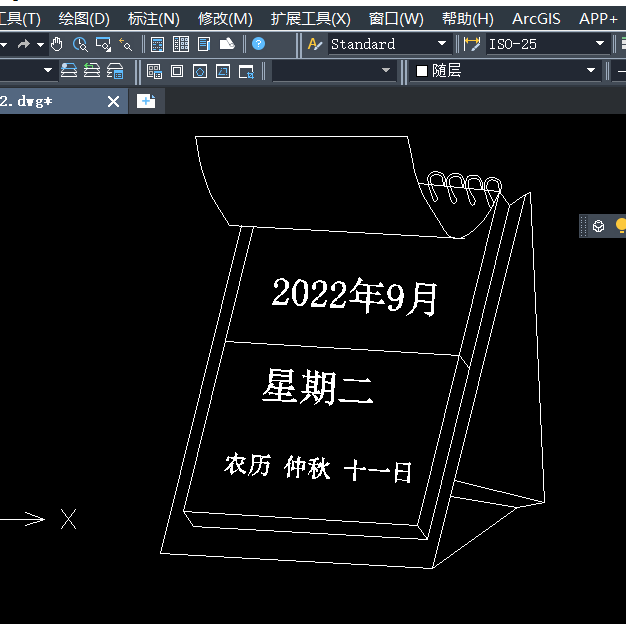Click the floating toolbar drag grip

click(583, 226)
